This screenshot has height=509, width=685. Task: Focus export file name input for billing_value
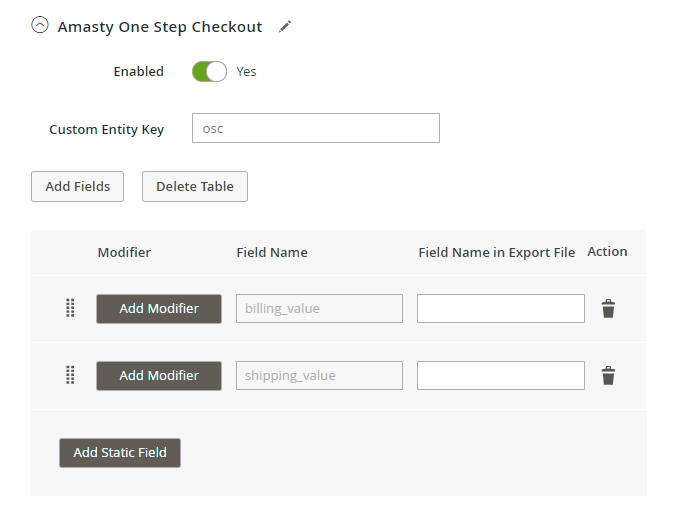click(x=500, y=308)
